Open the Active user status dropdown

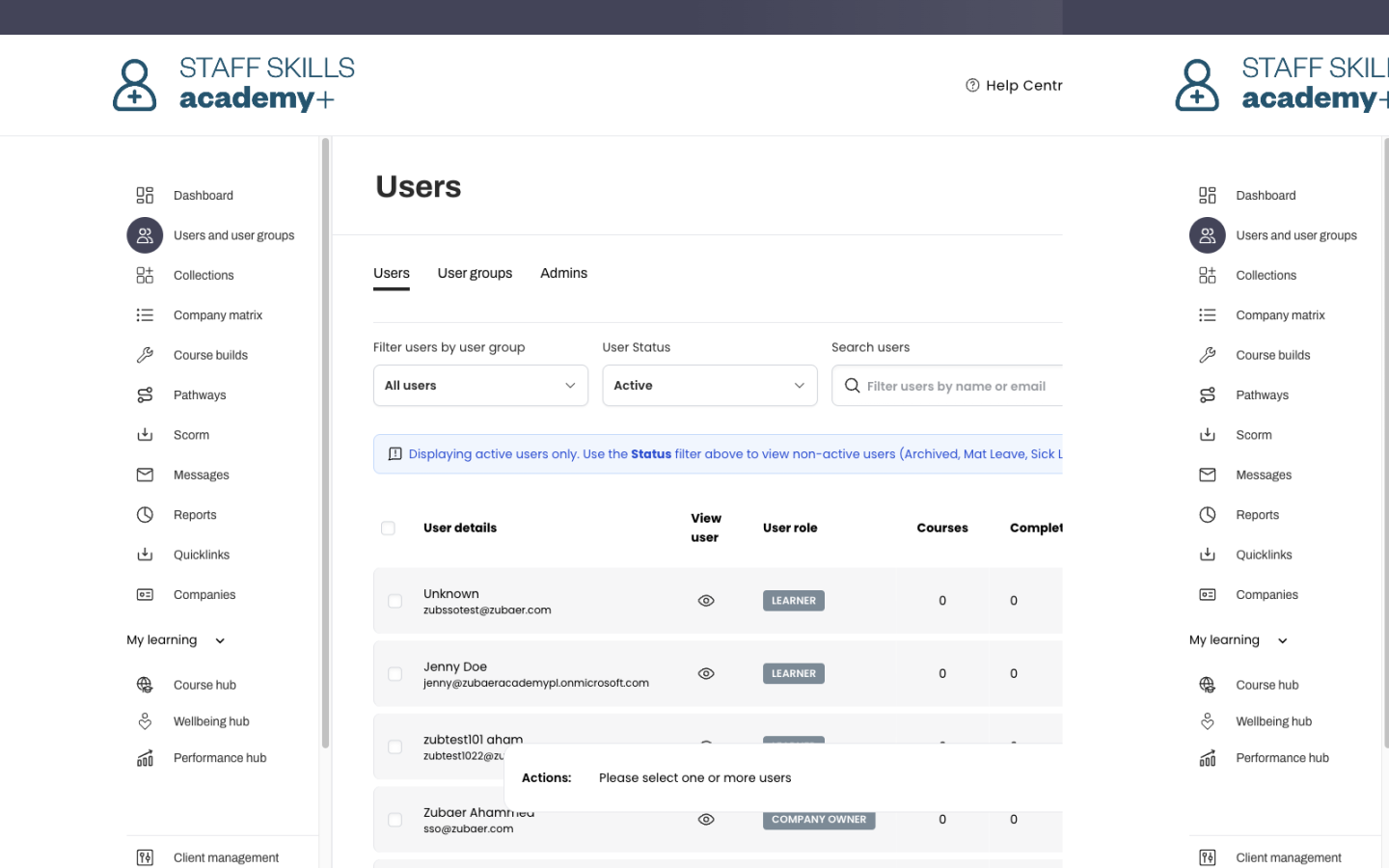710,386
